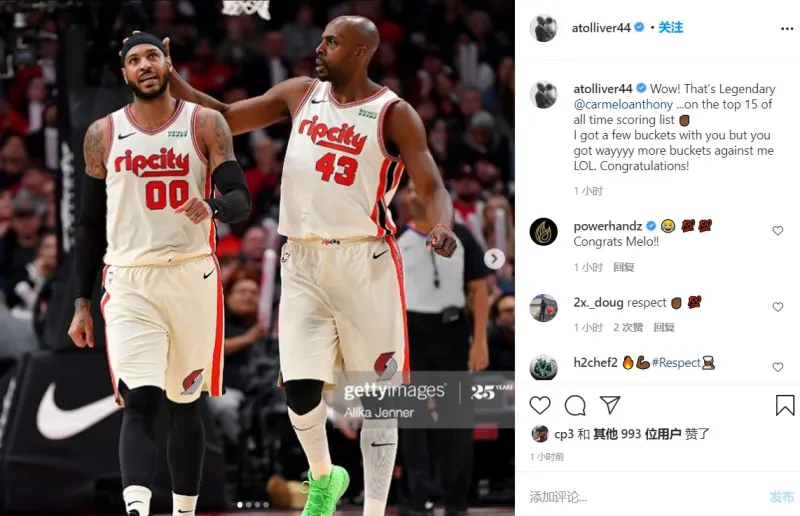Open the comment speech bubble icon
This screenshot has width=800, height=516.
575,405
